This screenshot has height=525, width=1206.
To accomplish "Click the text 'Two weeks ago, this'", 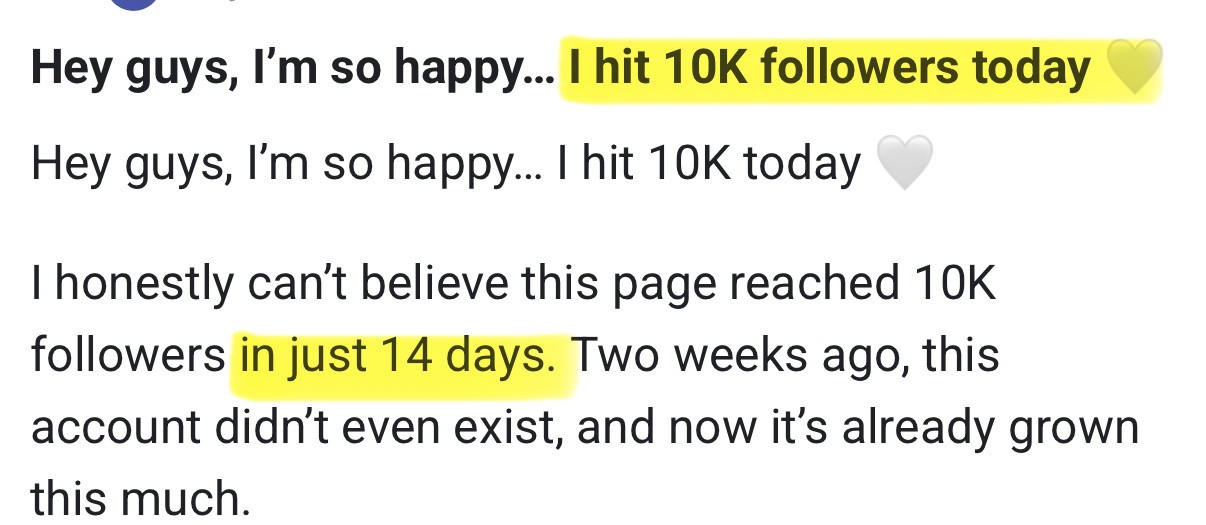I will point(784,356).
